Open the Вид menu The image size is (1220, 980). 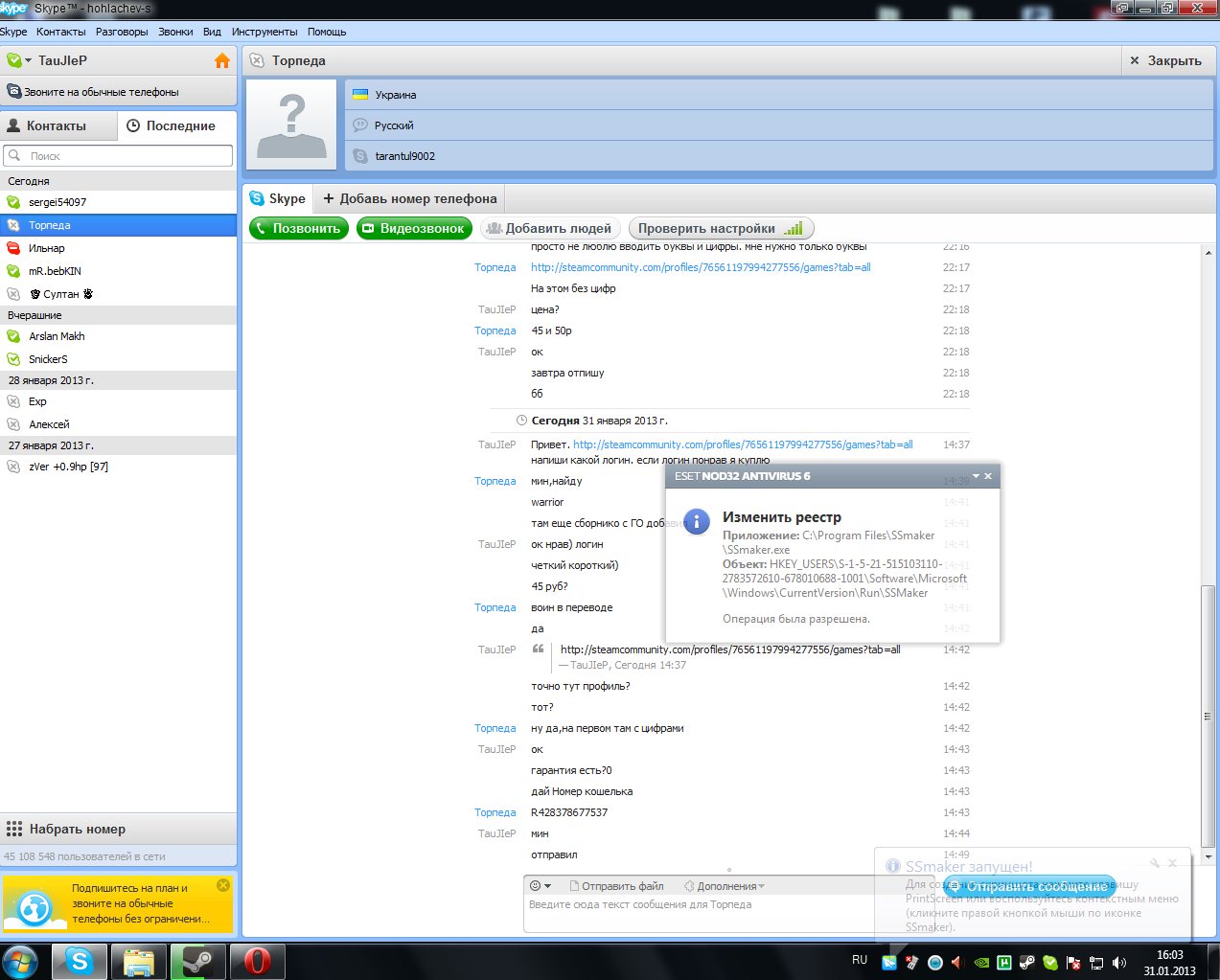[x=212, y=32]
